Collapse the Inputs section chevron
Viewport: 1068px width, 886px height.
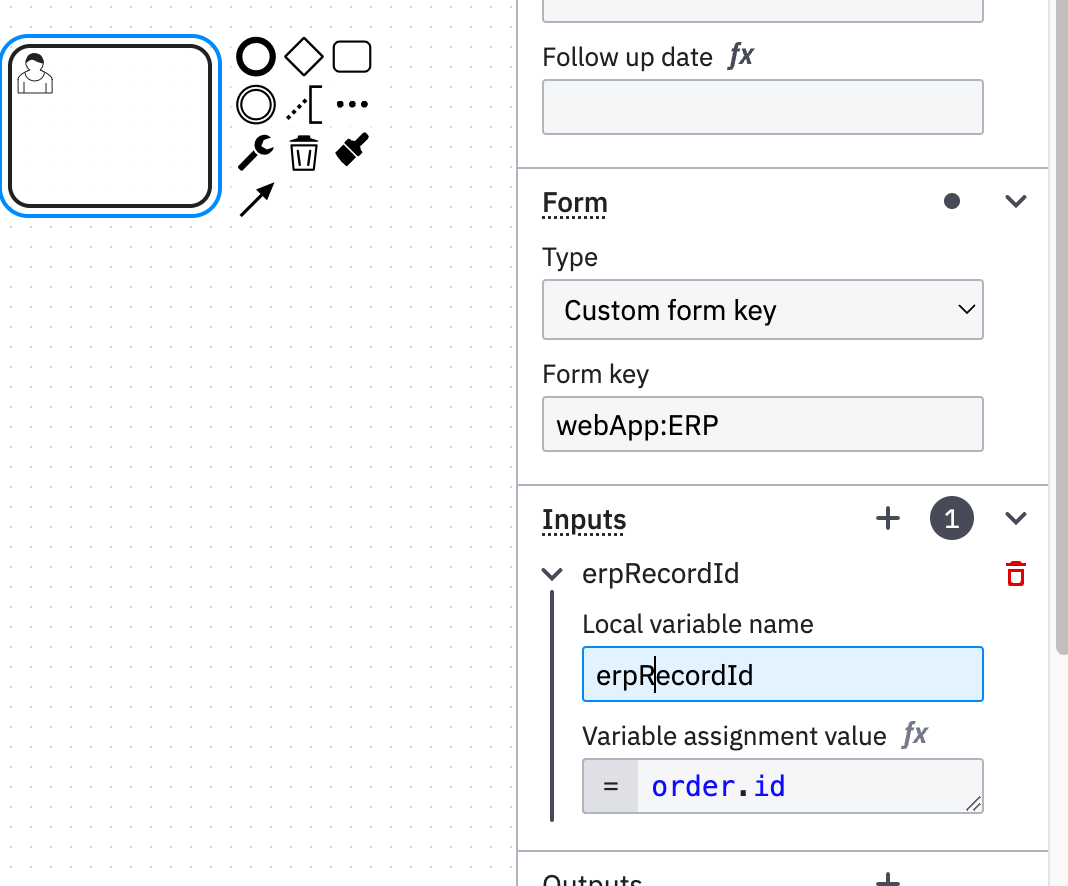click(1016, 518)
